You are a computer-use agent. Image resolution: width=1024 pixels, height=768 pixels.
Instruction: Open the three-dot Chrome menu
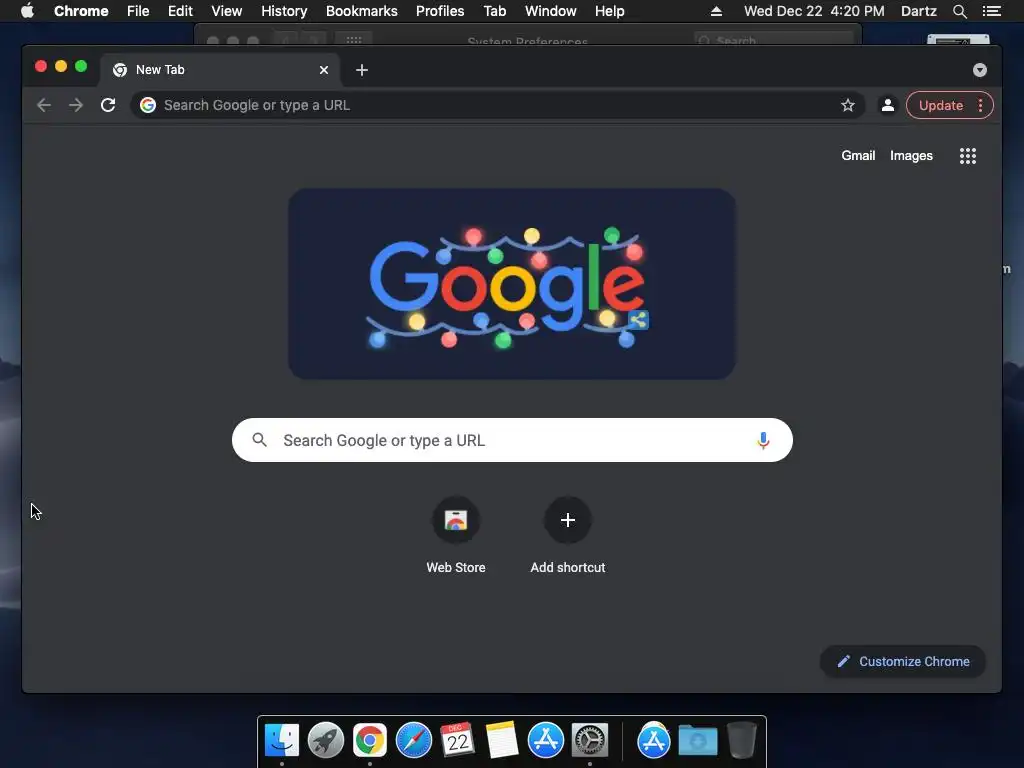[x=980, y=105]
